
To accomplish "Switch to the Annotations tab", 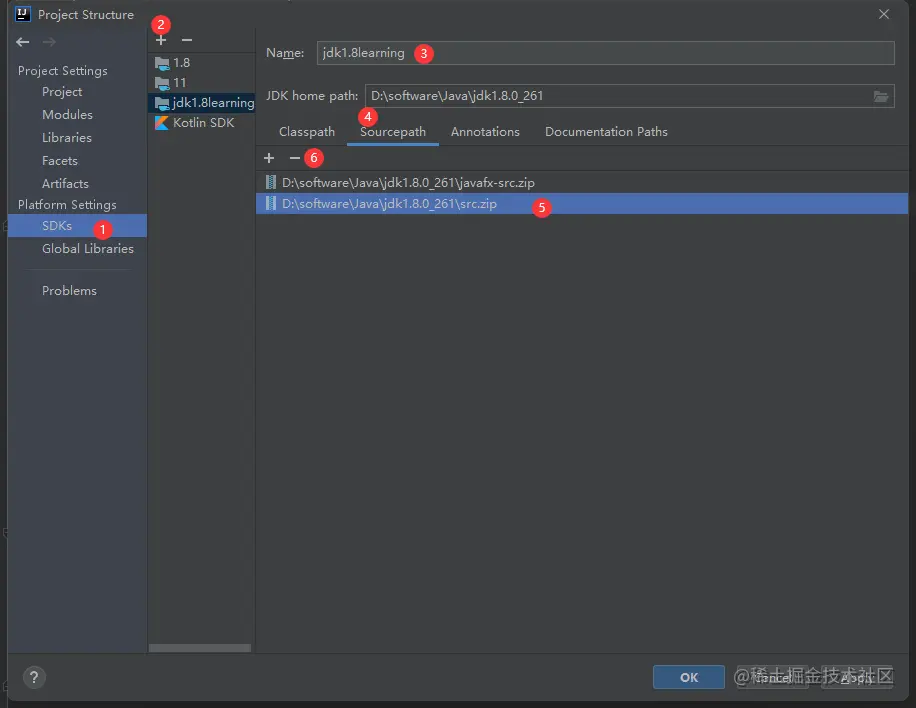I will click(485, 132).
